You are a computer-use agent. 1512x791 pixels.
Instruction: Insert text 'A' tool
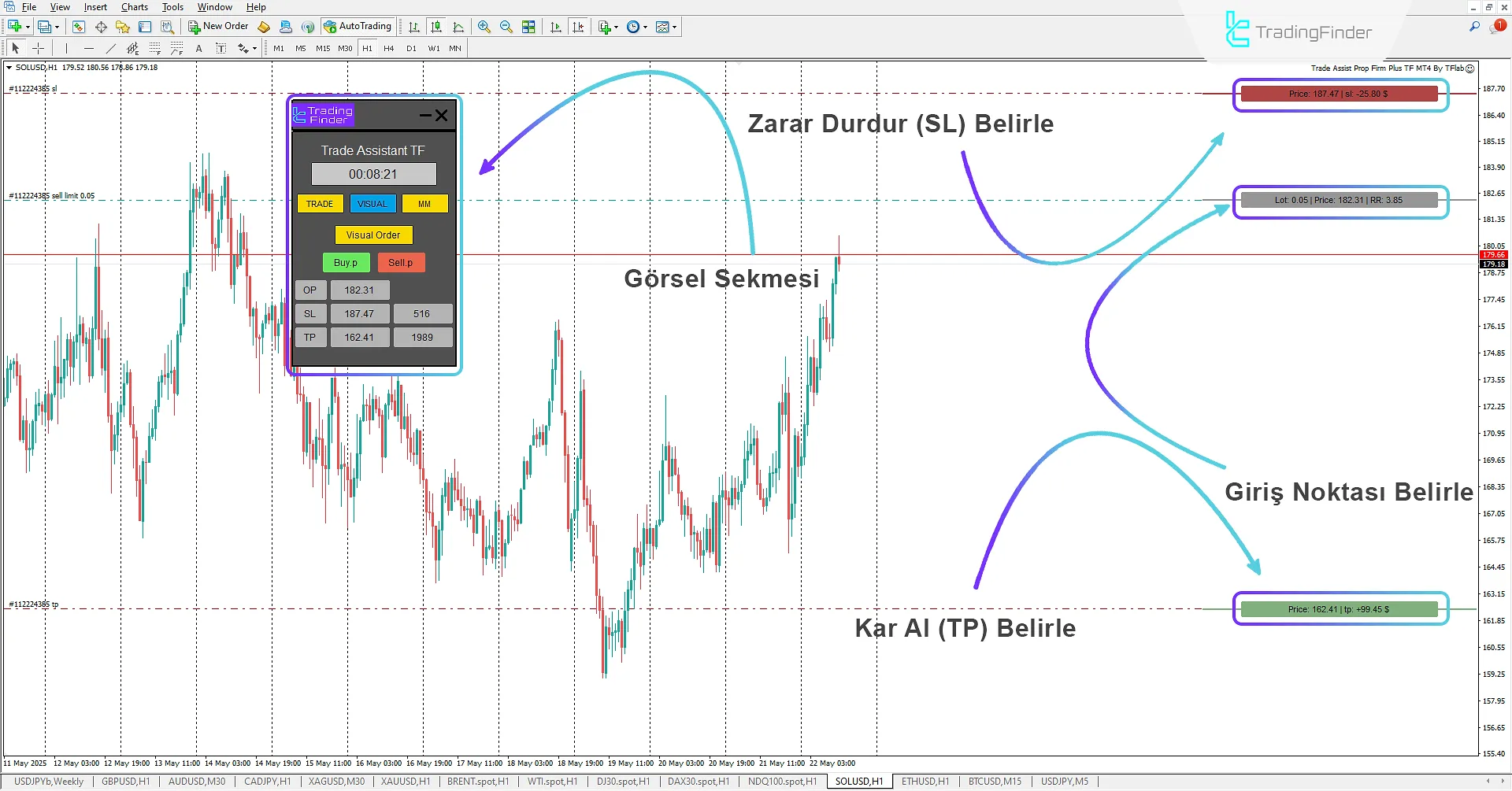[x=199, y=48]
